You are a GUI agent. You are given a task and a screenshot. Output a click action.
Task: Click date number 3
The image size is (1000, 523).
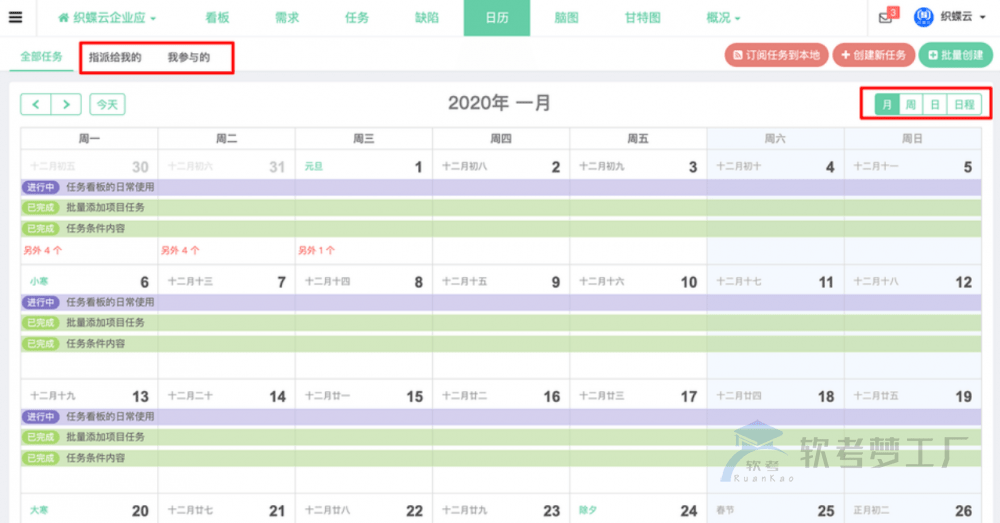(x=693, y=167)
